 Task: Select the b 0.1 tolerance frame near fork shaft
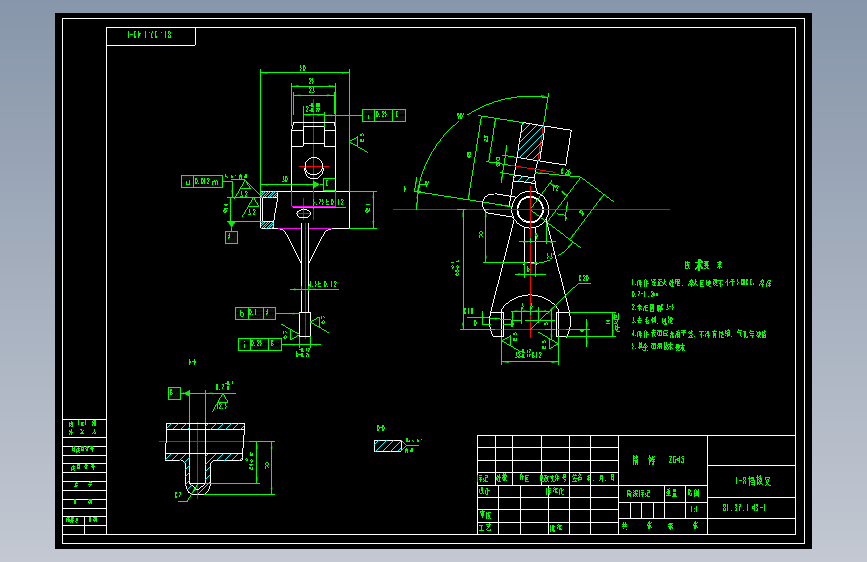pos(255,314)
